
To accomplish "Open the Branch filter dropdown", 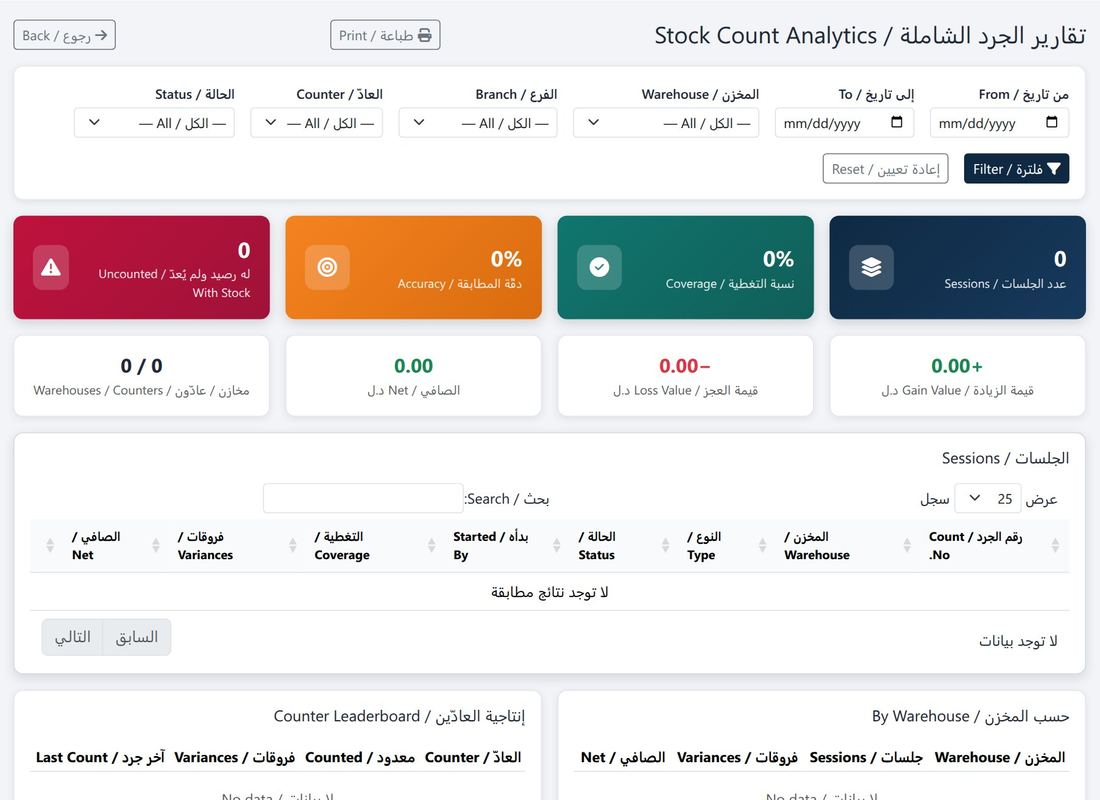I will (x=478, y=123).
